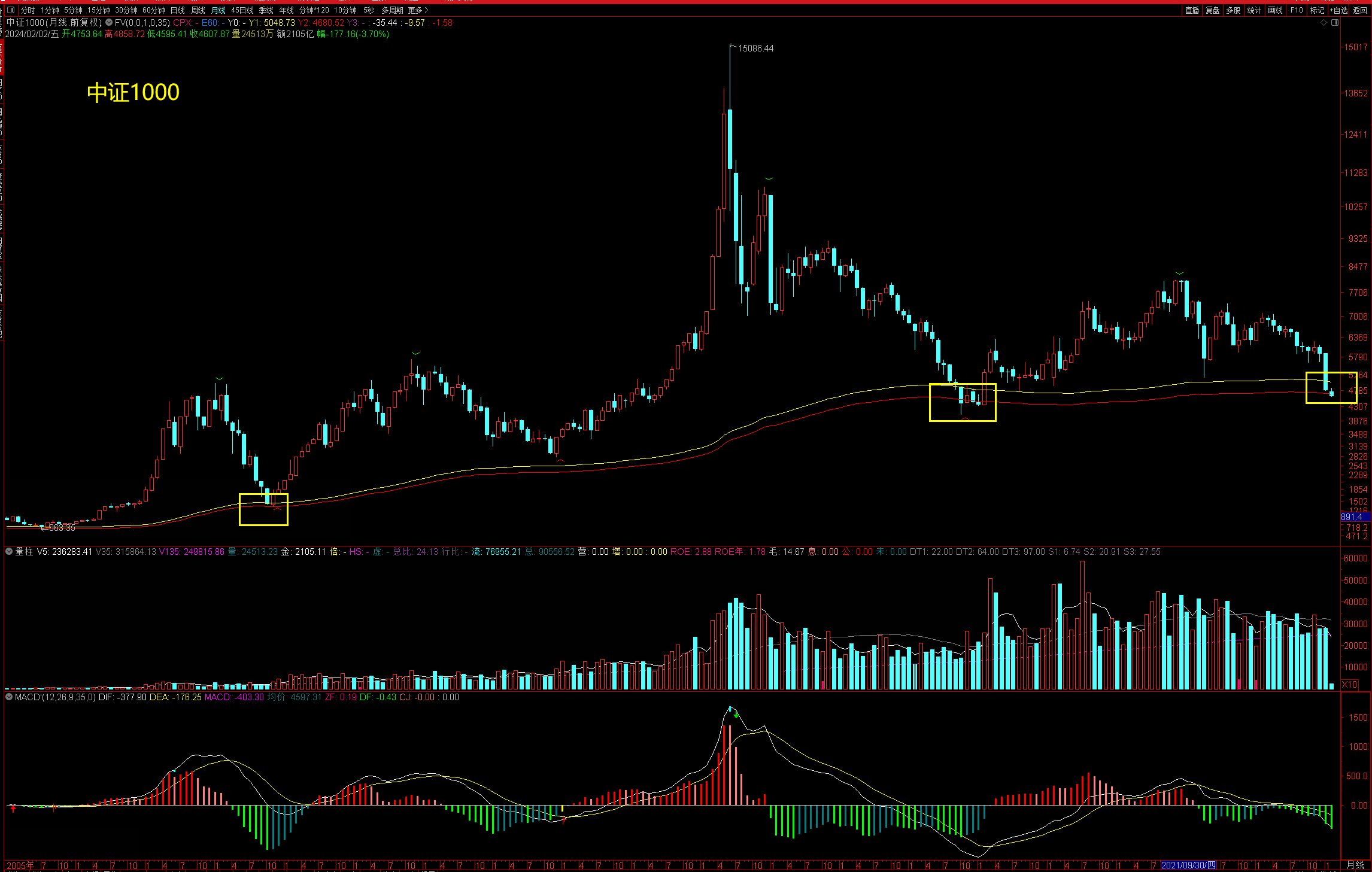
Task: Click the 返回 back button
Action: point(1360,10)
